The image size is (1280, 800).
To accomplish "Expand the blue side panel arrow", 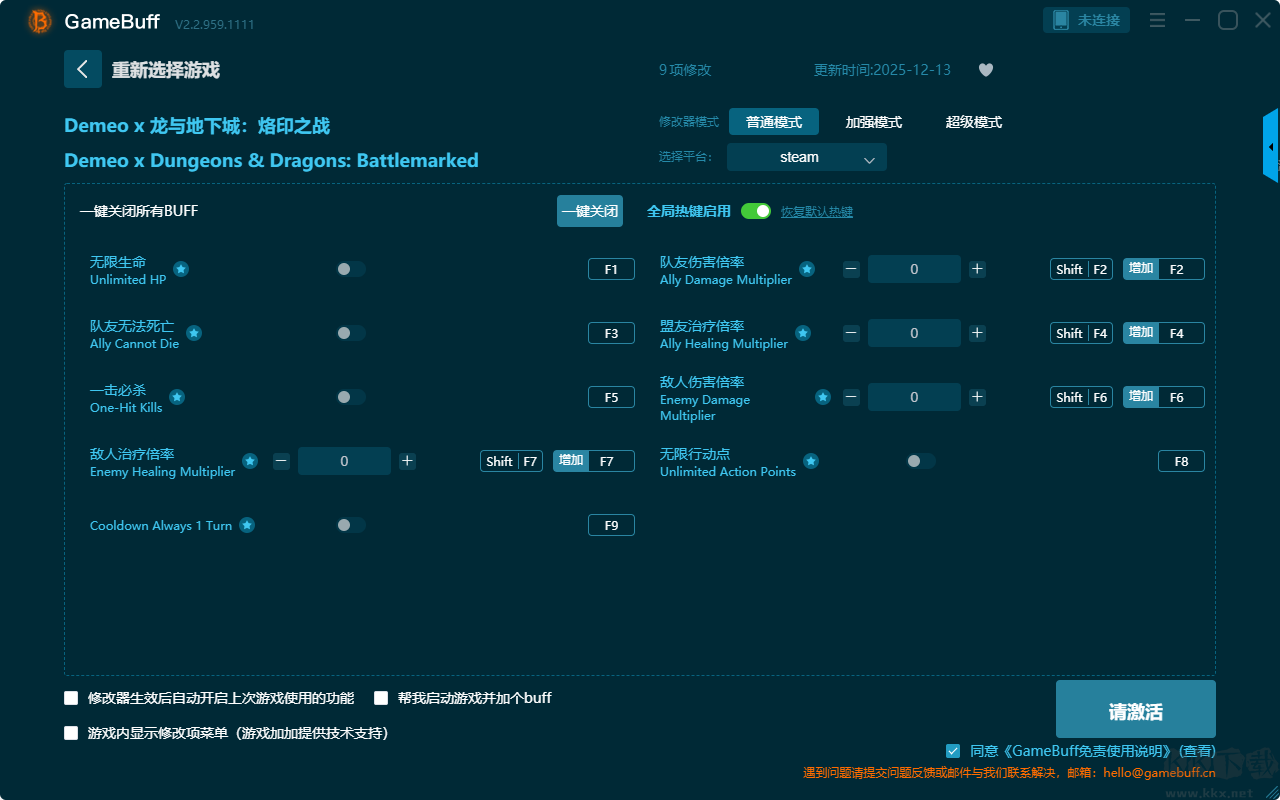I will pos(1271,146).
